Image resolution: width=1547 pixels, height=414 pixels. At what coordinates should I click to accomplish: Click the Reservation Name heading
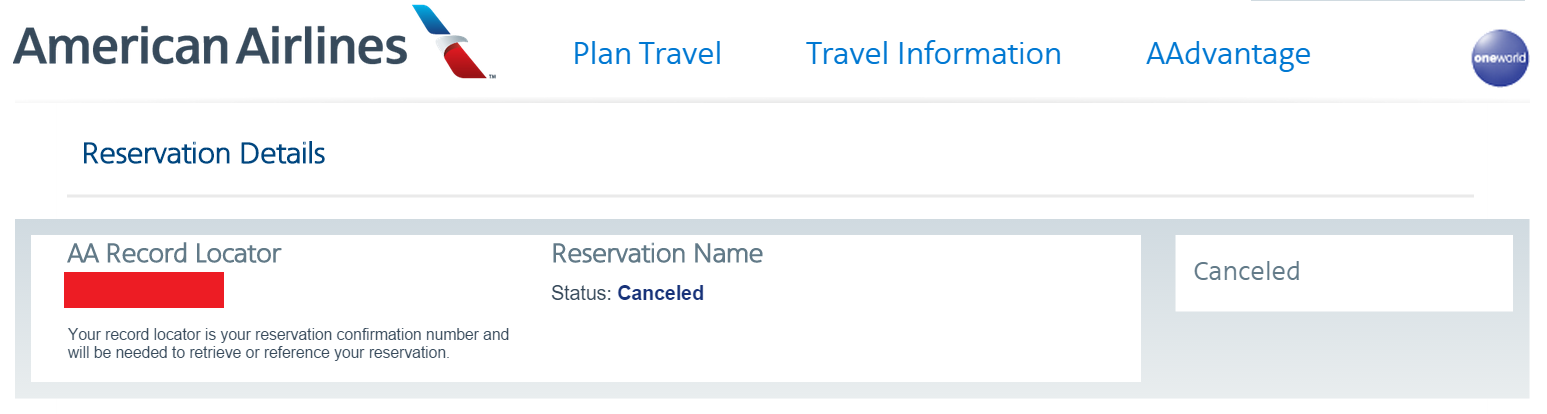657,253
